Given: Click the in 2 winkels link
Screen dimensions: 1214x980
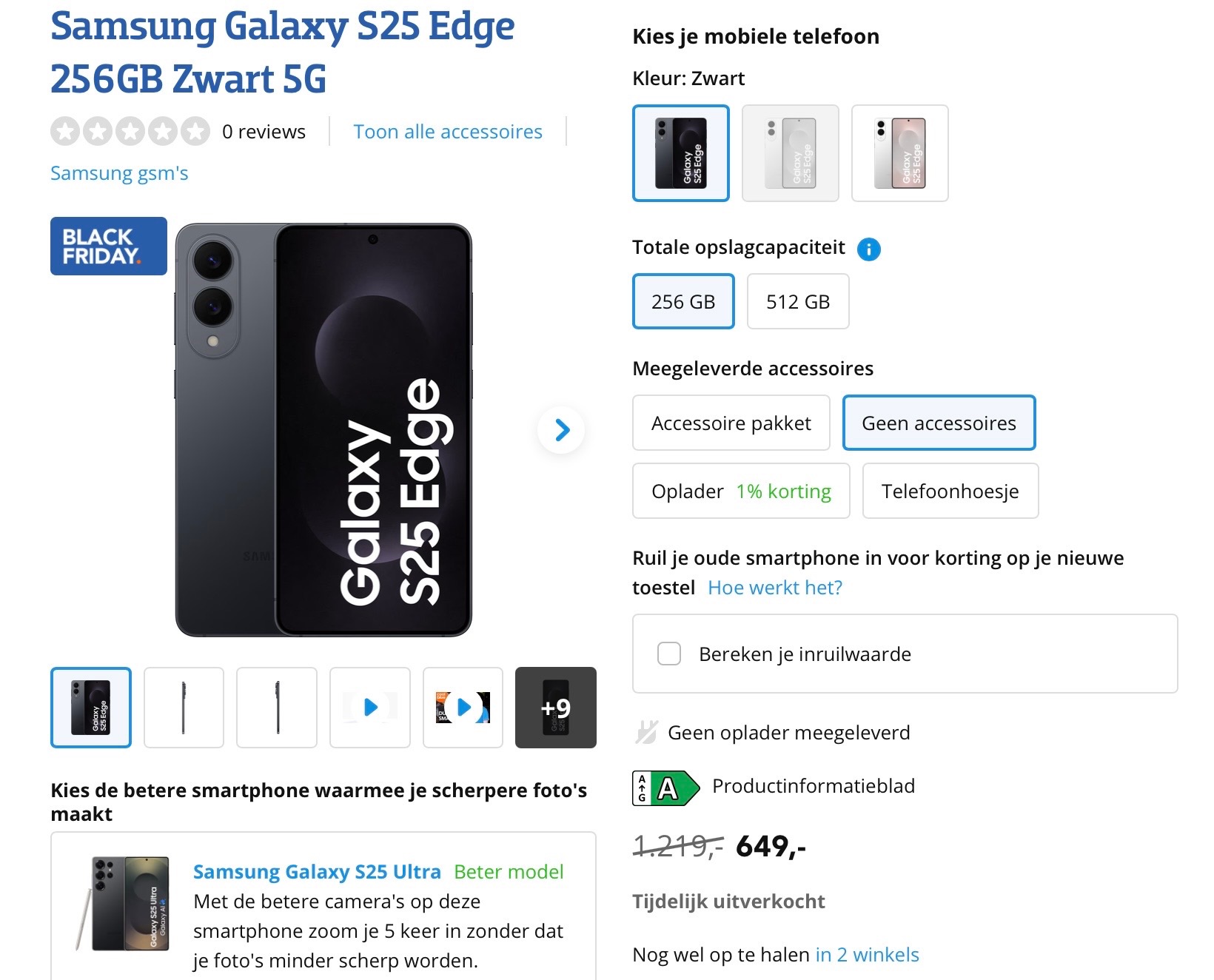Looking at the screenshot, I should (x=866, y=955).
